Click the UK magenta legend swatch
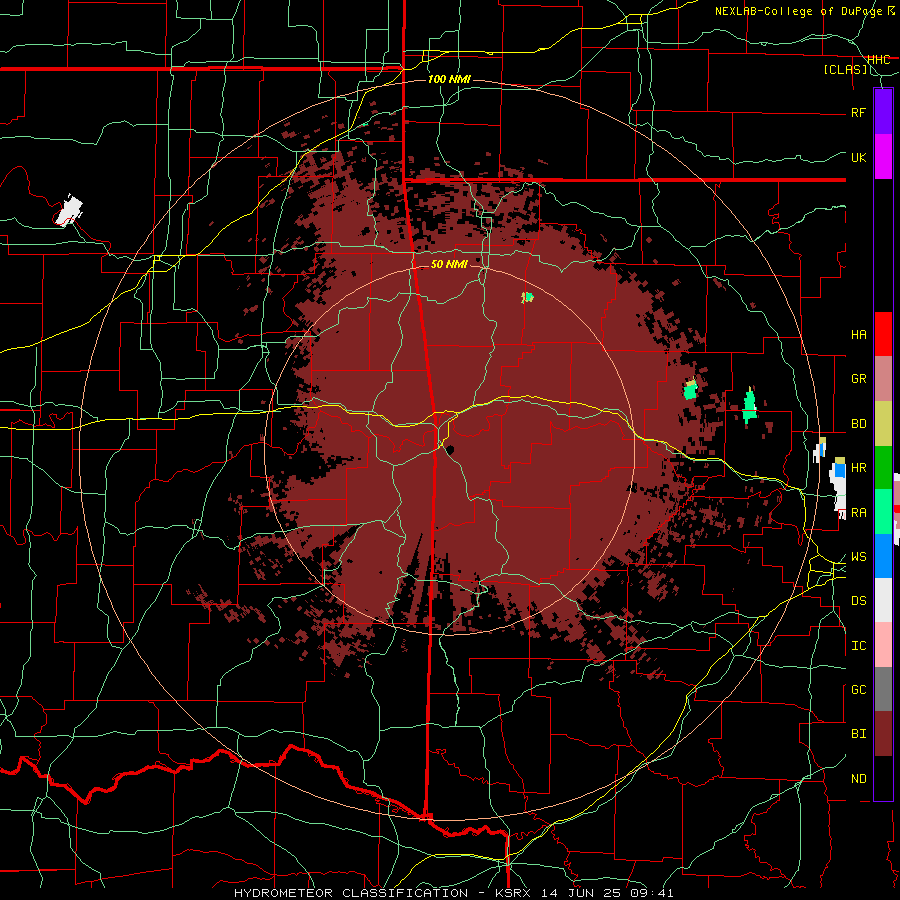Screen dimensions: 900x900 883,157
